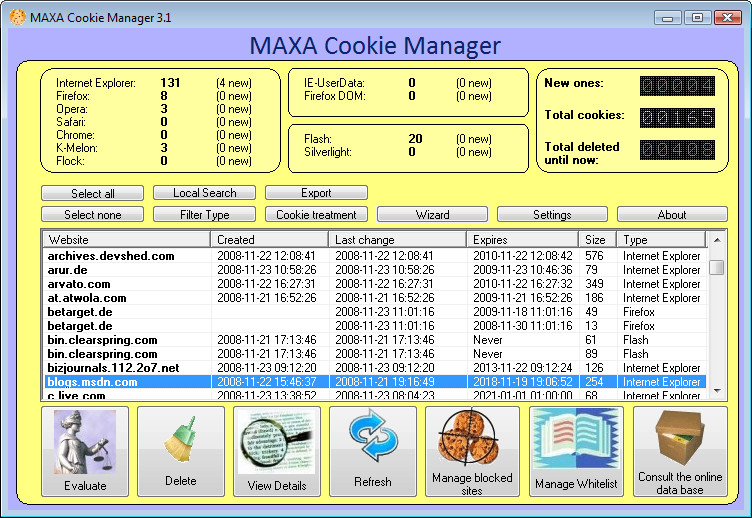Open Manage blocked sites
Viewport: 752px width, 518px height.
[472, 451]
